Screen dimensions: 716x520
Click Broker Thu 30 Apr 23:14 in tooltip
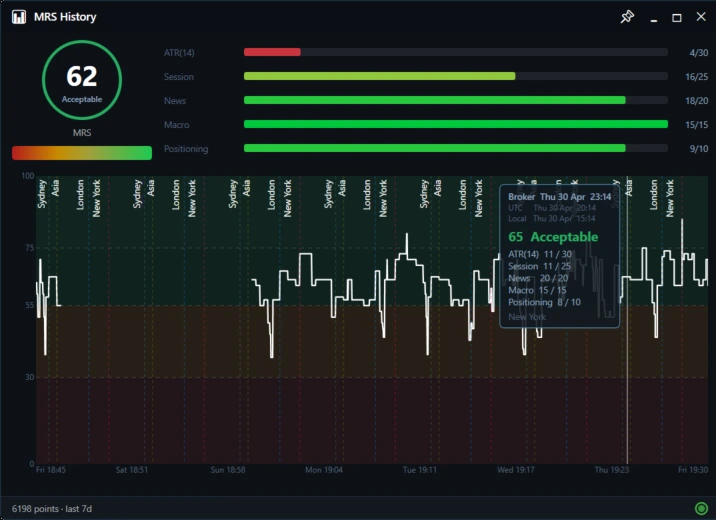(559, 197)
